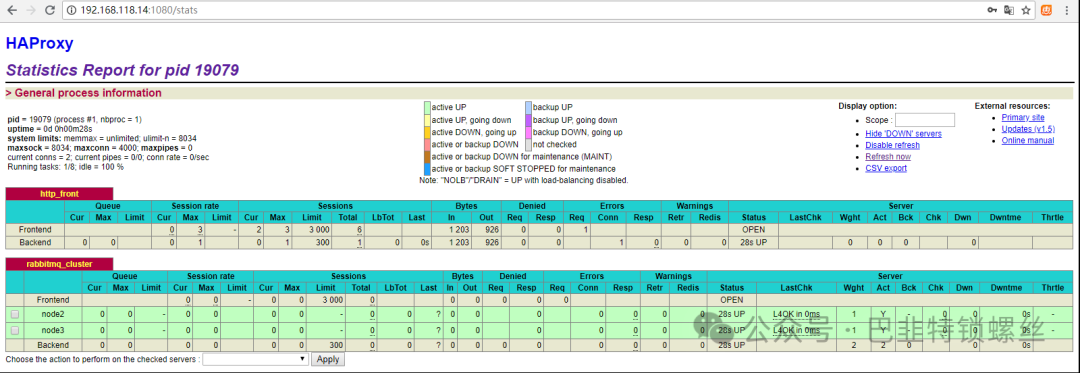Click the browser forward arrow
Screen dimensions: 1080x373
[30, 10]
